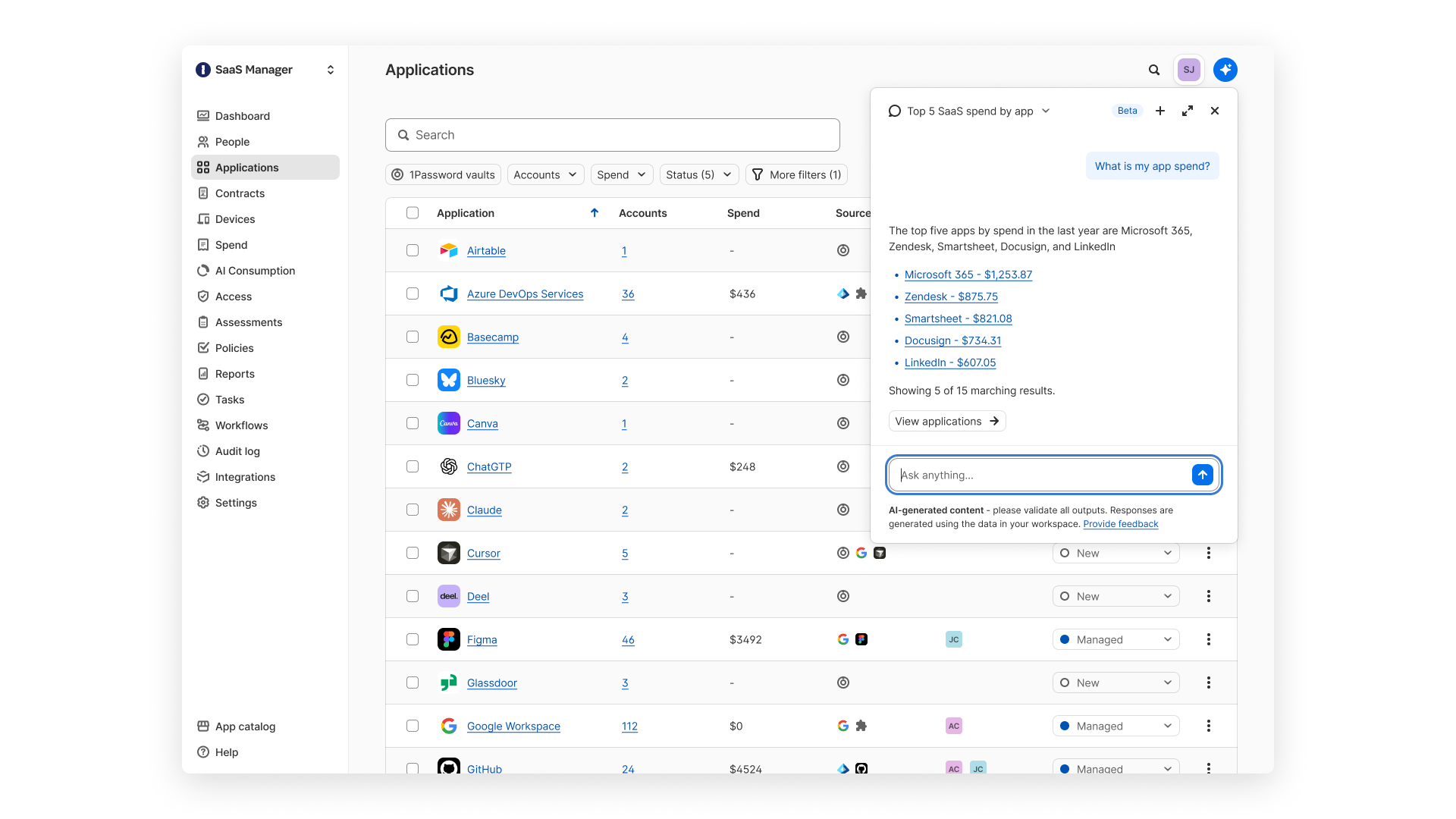This screenshot has width=1456, height=819.
Task: Open App catalog in sidebar
Action: 265,726
